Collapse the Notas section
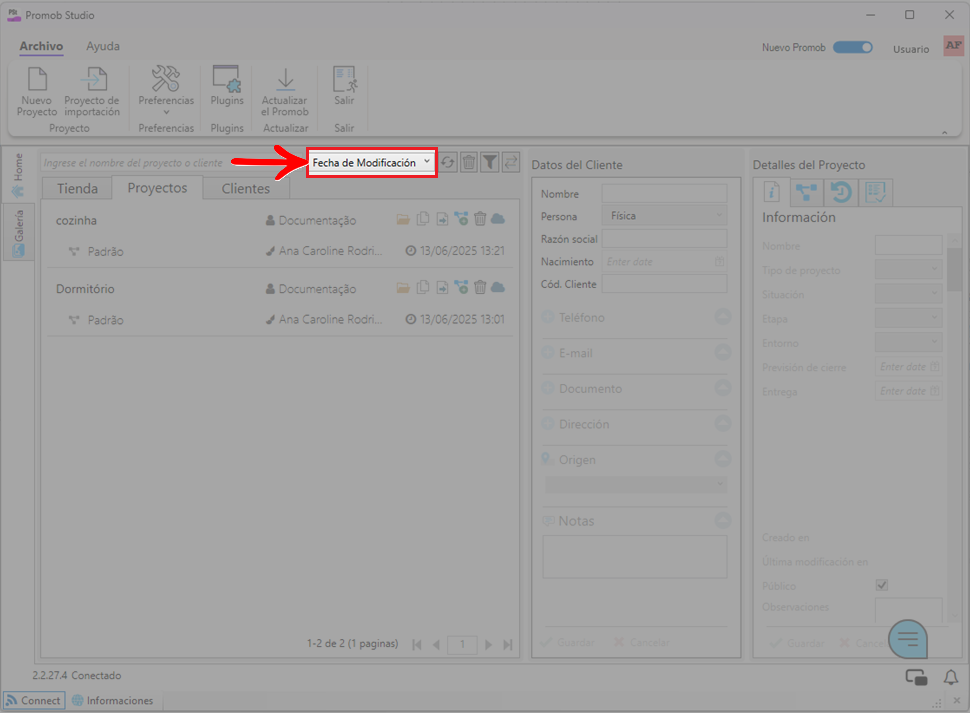 click(723, 521)
